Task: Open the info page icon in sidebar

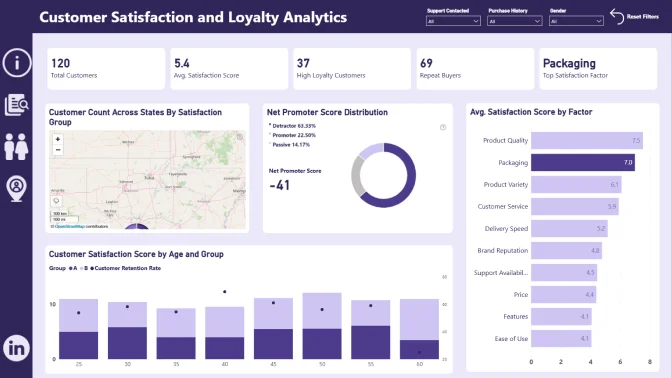Action: pos(17,63)
